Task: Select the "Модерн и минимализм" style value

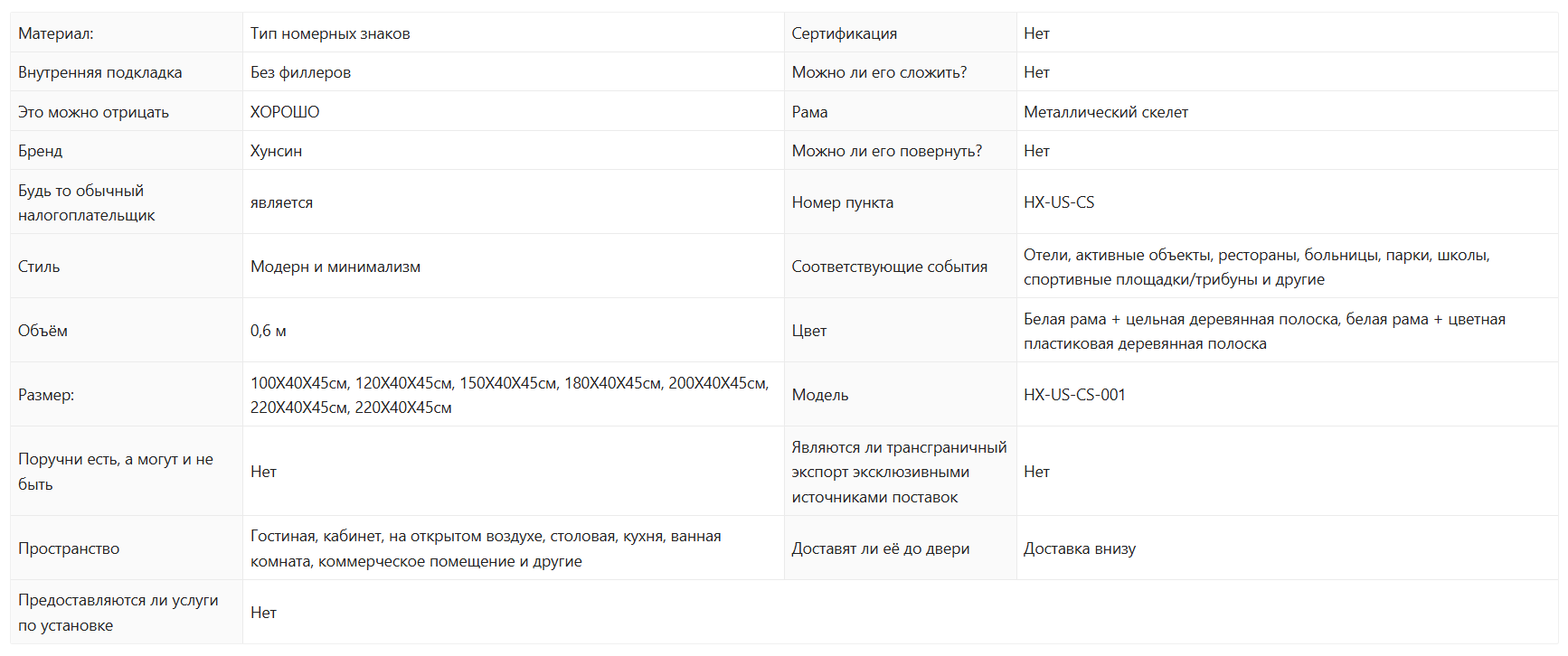Action: coord(335,267)
